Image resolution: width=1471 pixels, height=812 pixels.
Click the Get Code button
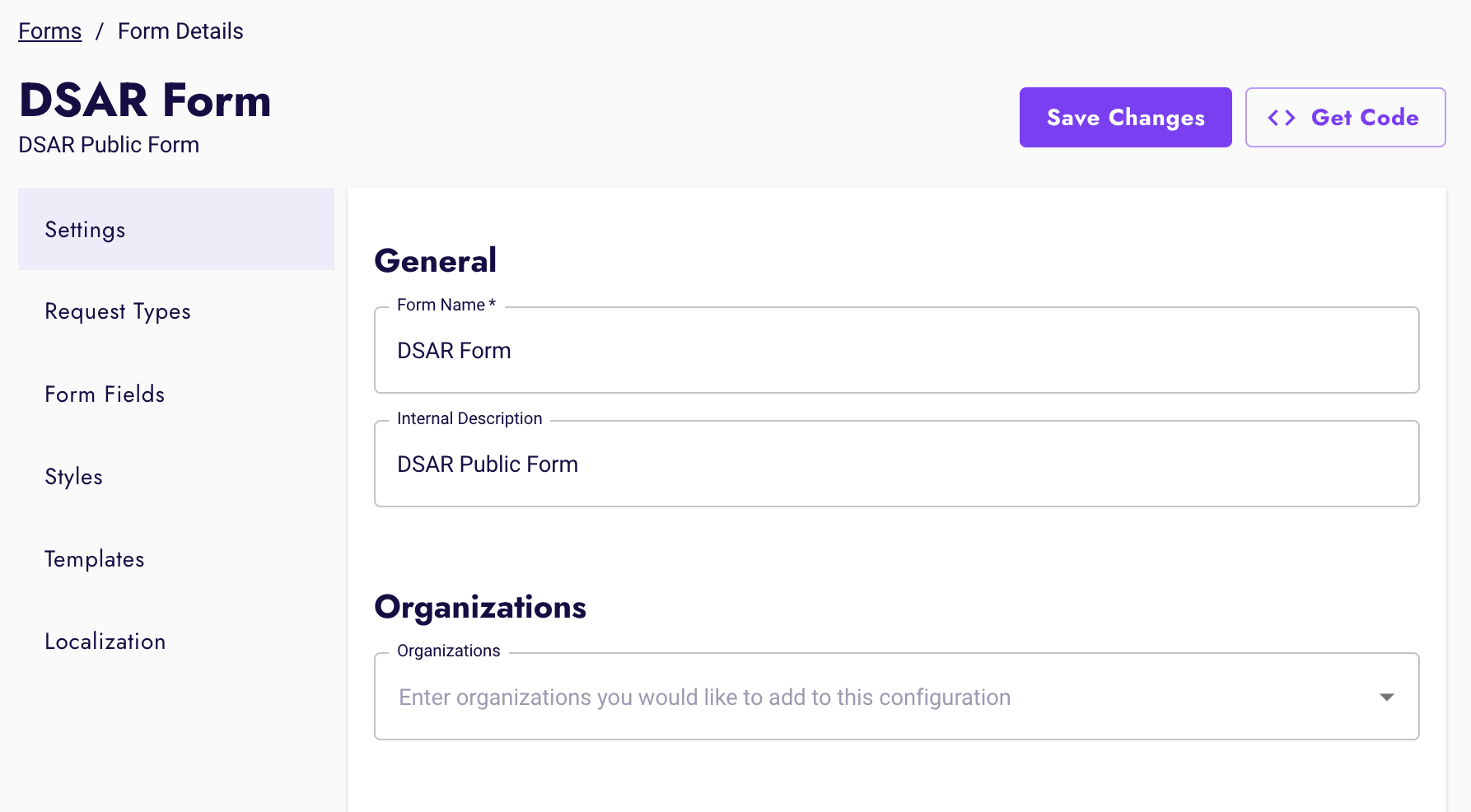click(1345, 118)
